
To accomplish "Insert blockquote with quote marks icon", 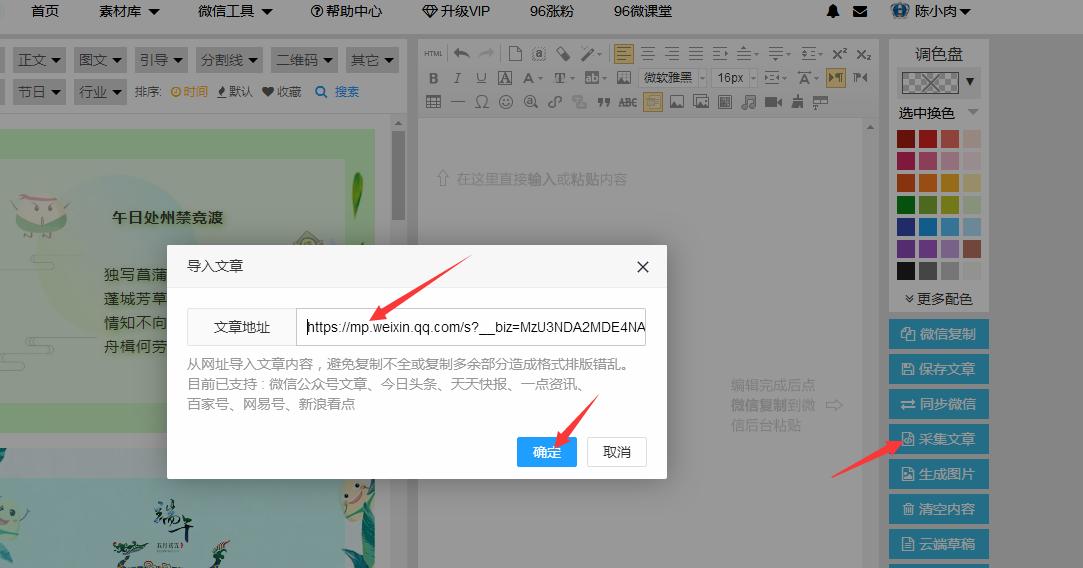I will (604, 102).
